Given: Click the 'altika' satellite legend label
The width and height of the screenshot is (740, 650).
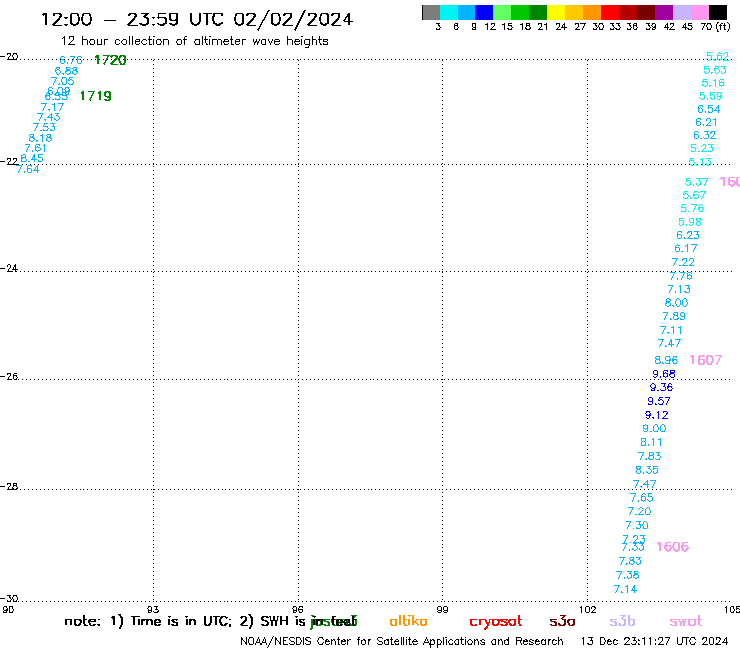Looking at the screenshot, I should pos(408,621).
